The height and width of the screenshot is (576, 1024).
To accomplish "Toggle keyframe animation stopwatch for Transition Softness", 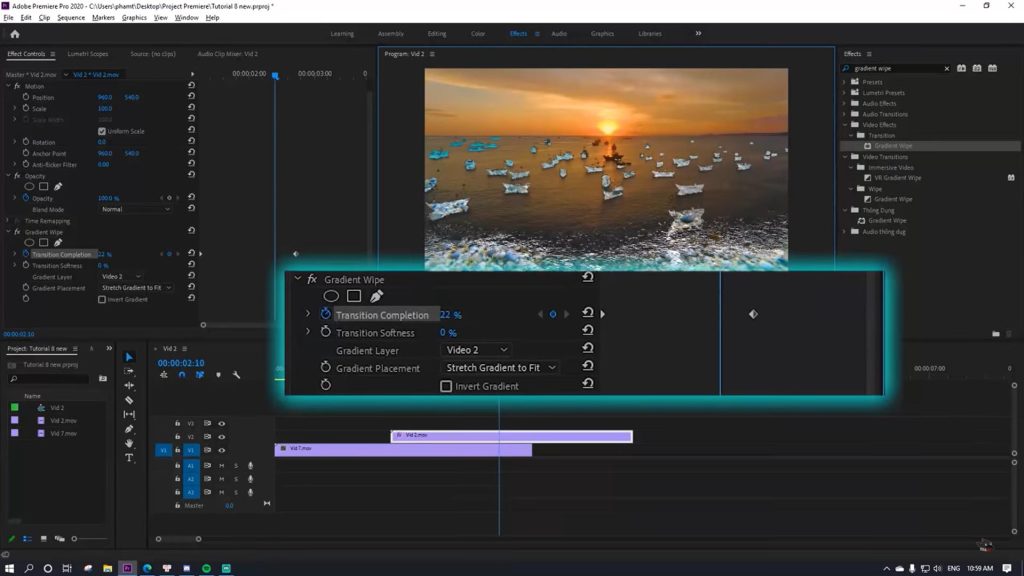I will point(326,332).
